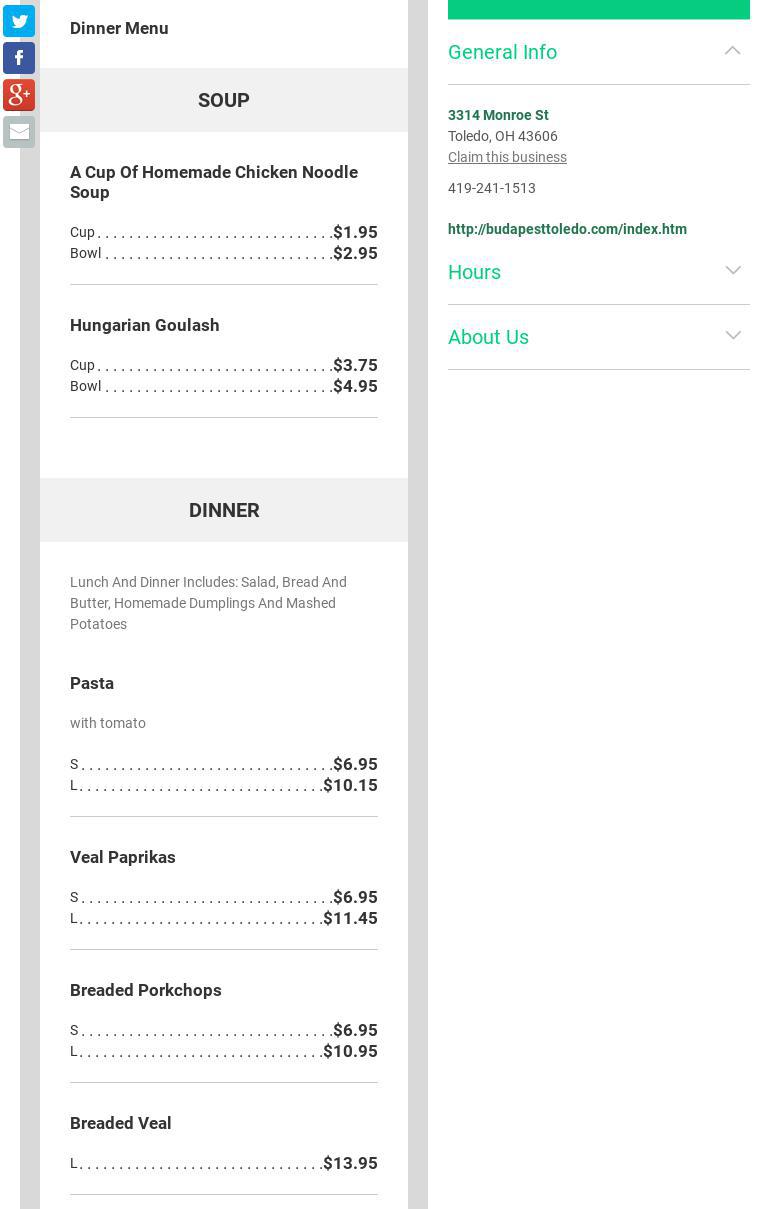Click the DINNER section header
The image size is (770, 1209).
coord(224,510)
